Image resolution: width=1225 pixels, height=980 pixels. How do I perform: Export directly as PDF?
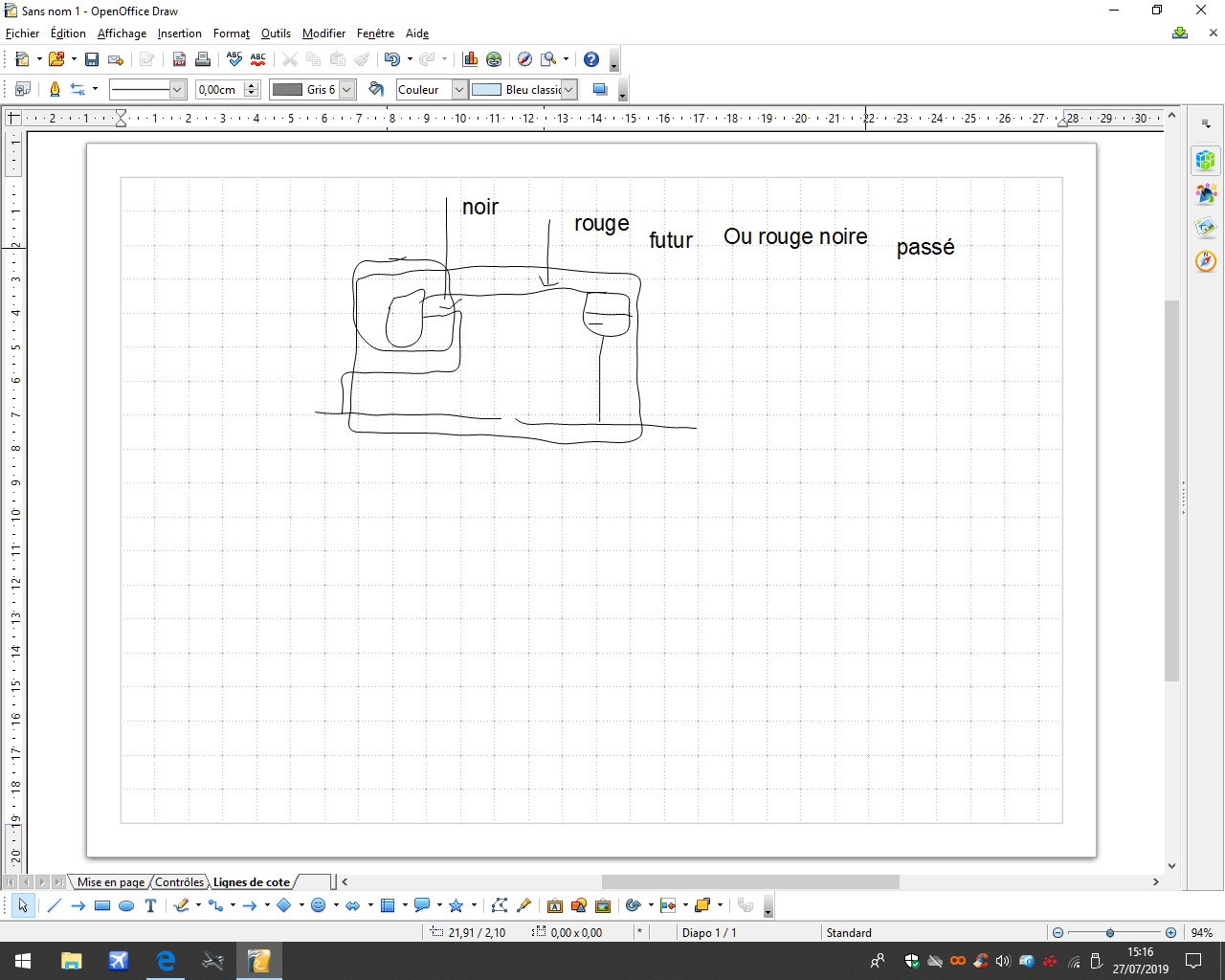click(x=179, y=59)
